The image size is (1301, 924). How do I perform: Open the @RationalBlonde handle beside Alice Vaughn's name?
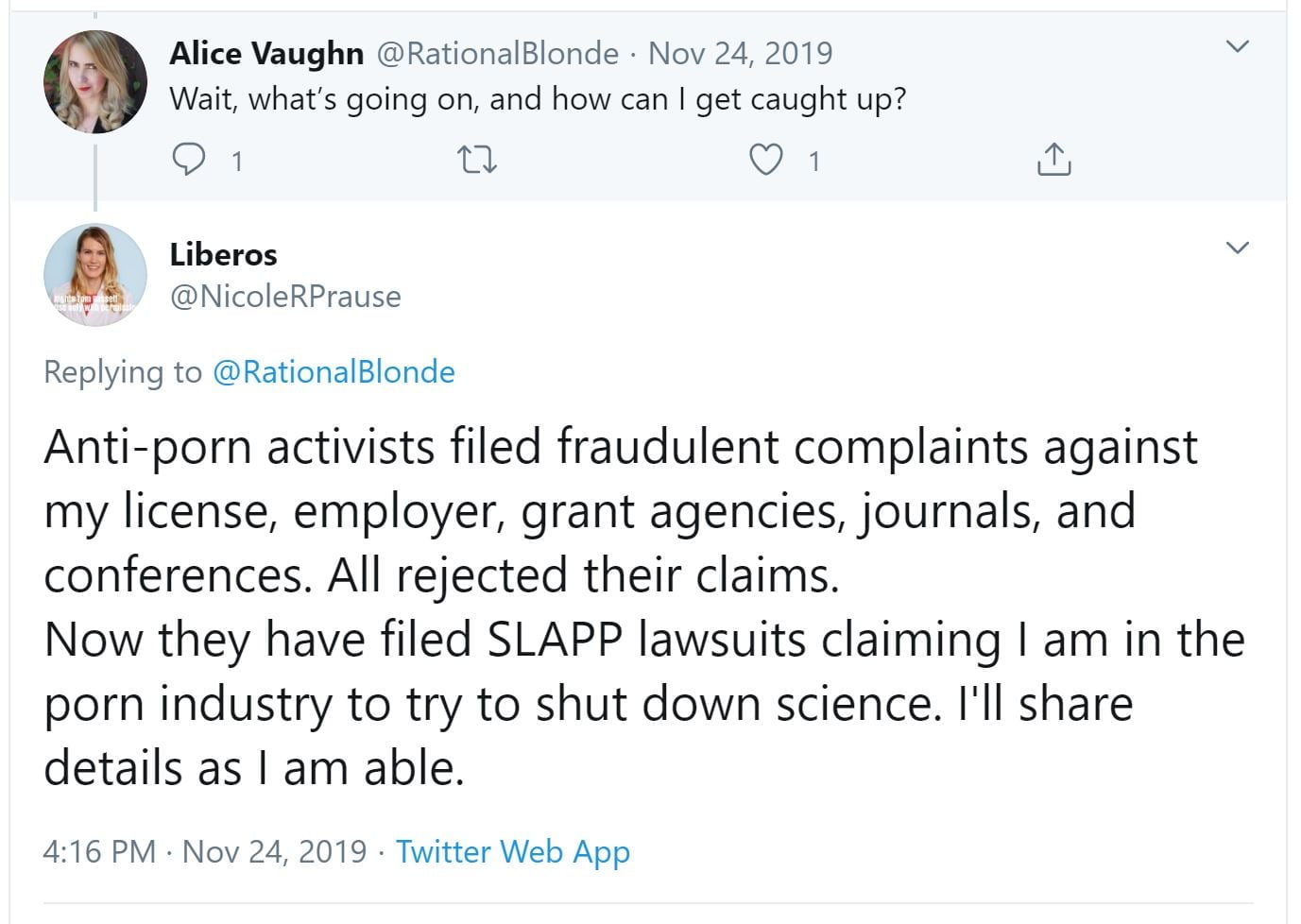pyautogui.click(x=498, y=54)
